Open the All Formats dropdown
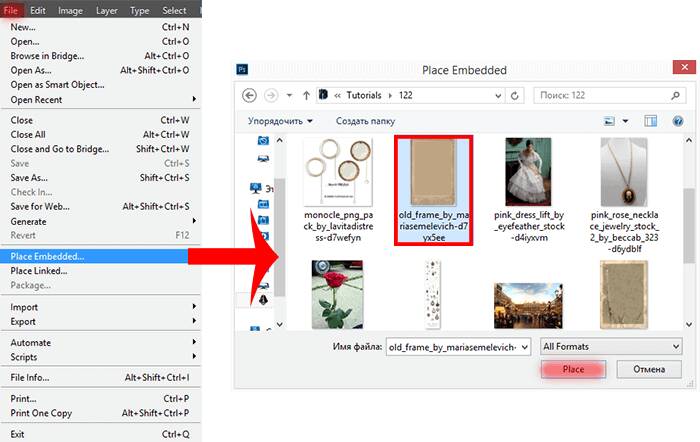This screenshot has width=700, height=442. (611, 347)
